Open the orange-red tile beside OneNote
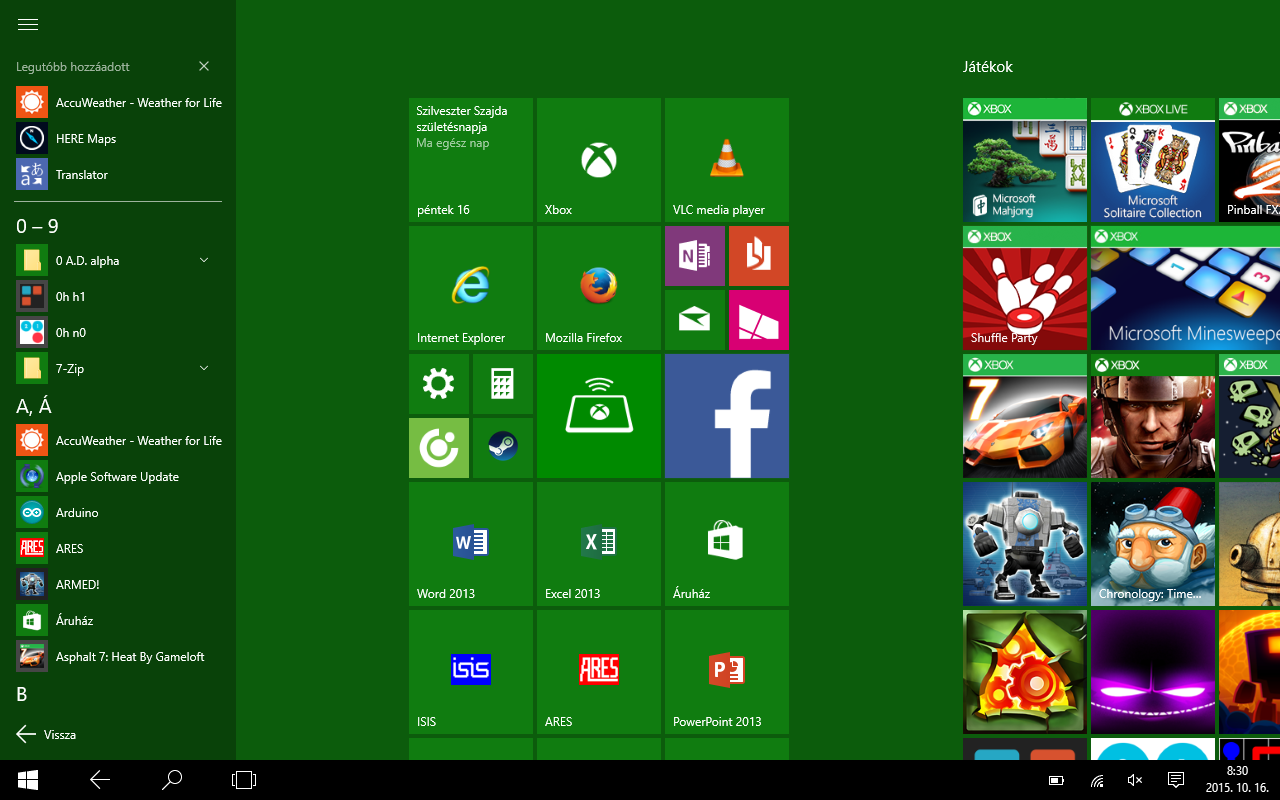This screenshot has height=800, width=1280. (759, 256)
